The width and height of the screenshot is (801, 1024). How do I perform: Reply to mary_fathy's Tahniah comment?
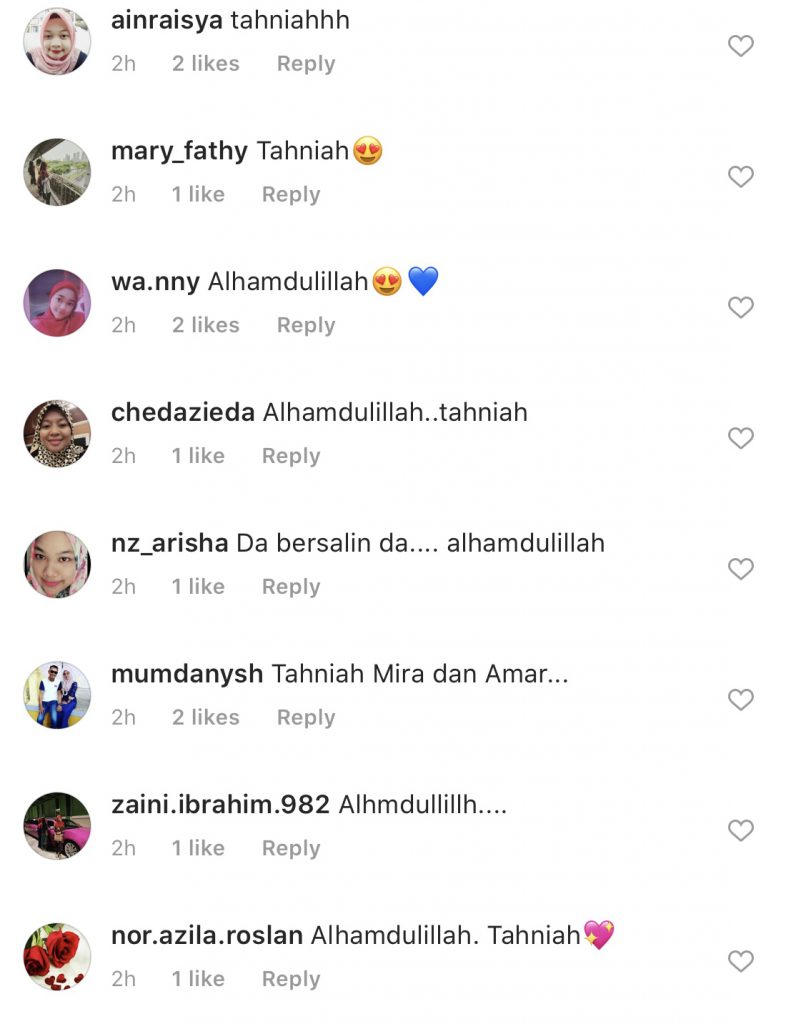click(x=291, y=195)
